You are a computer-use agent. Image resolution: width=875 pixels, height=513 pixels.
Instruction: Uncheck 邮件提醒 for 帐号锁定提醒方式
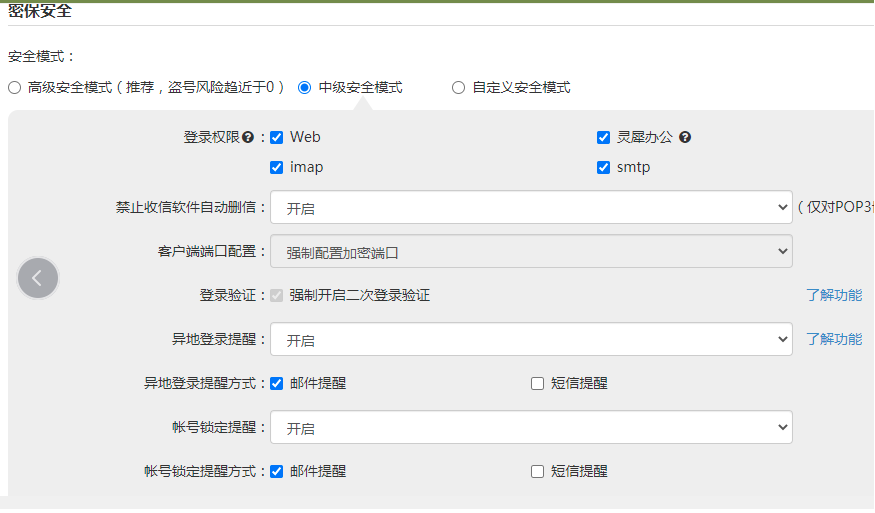click(x=277, y=472)
